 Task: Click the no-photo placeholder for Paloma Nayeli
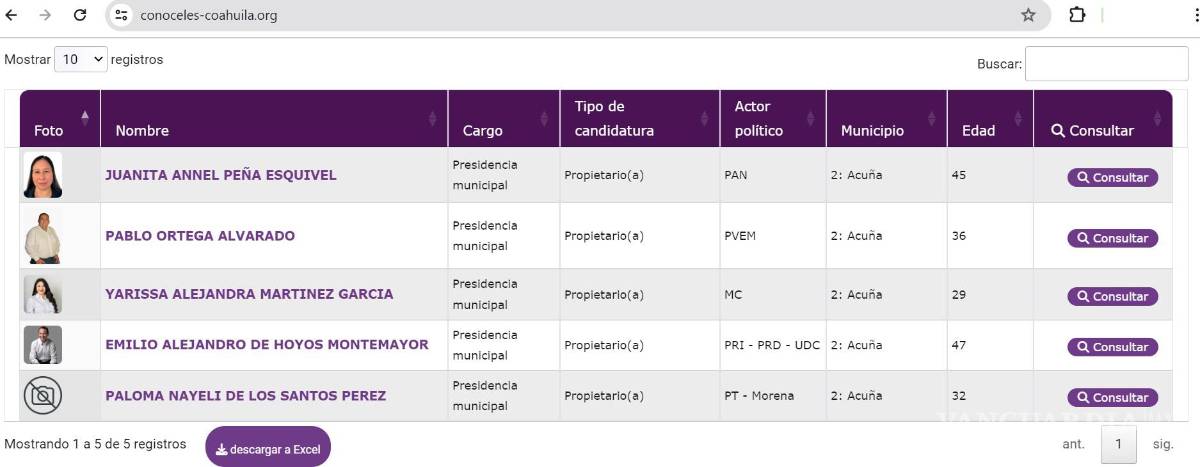43,396
